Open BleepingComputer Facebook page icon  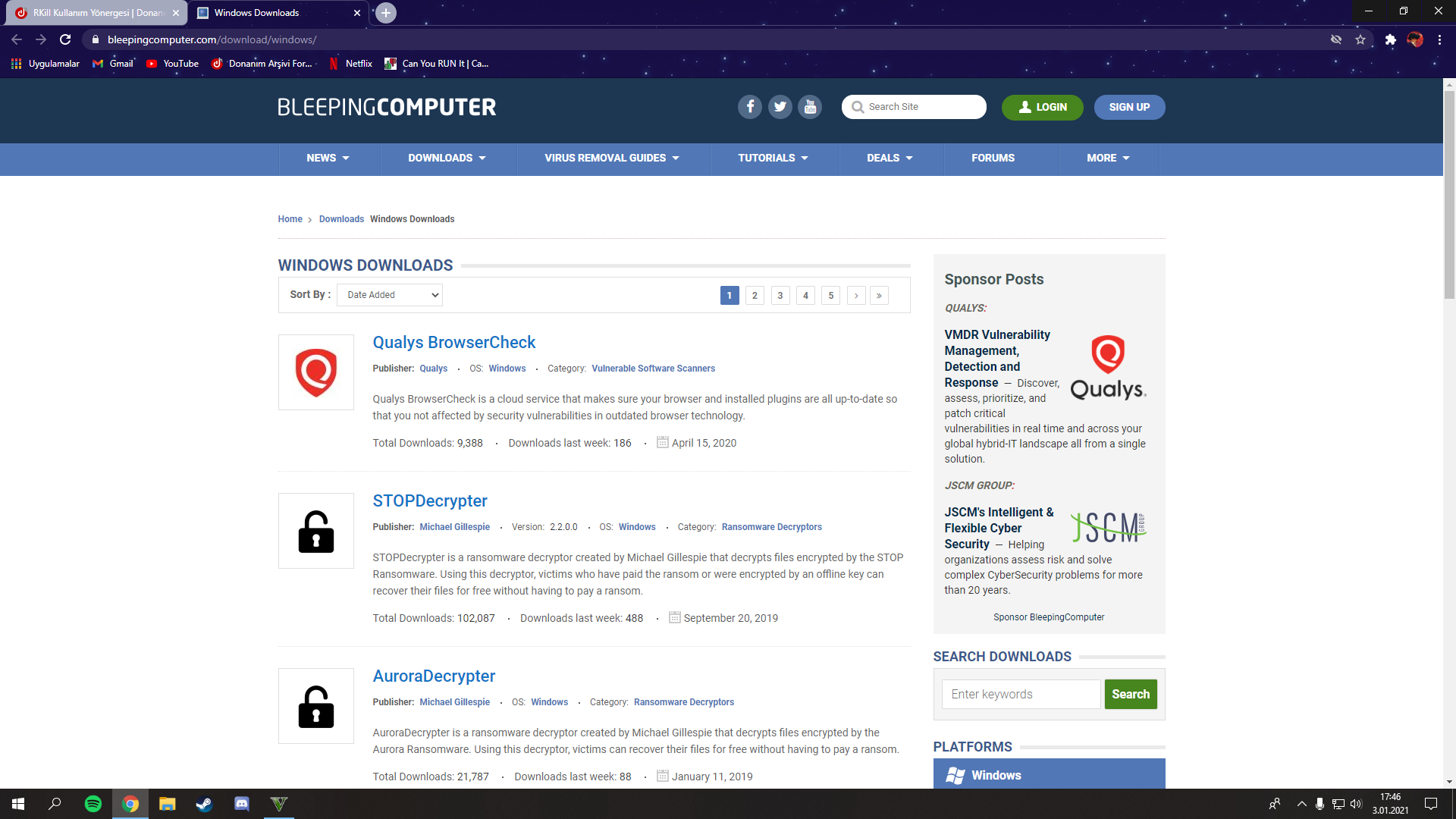click(750, 107)
